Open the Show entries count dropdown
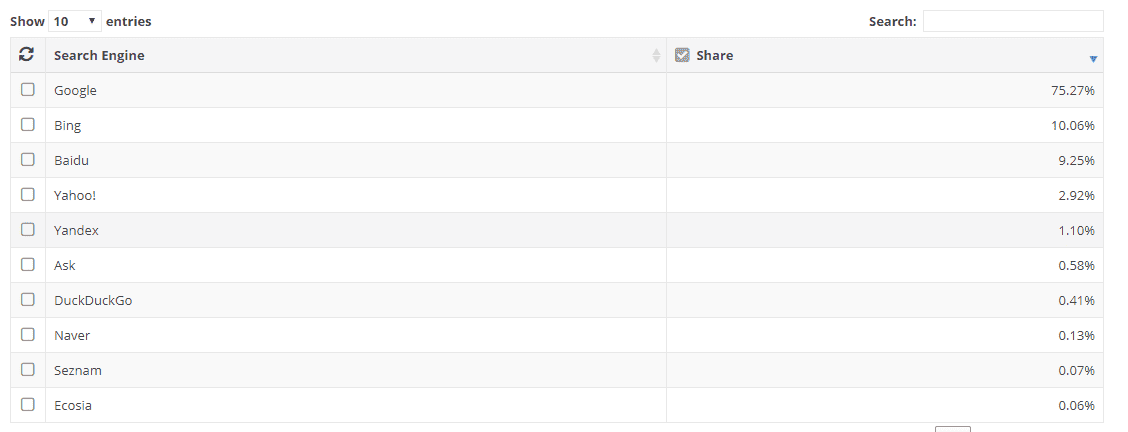 point(75,21)
